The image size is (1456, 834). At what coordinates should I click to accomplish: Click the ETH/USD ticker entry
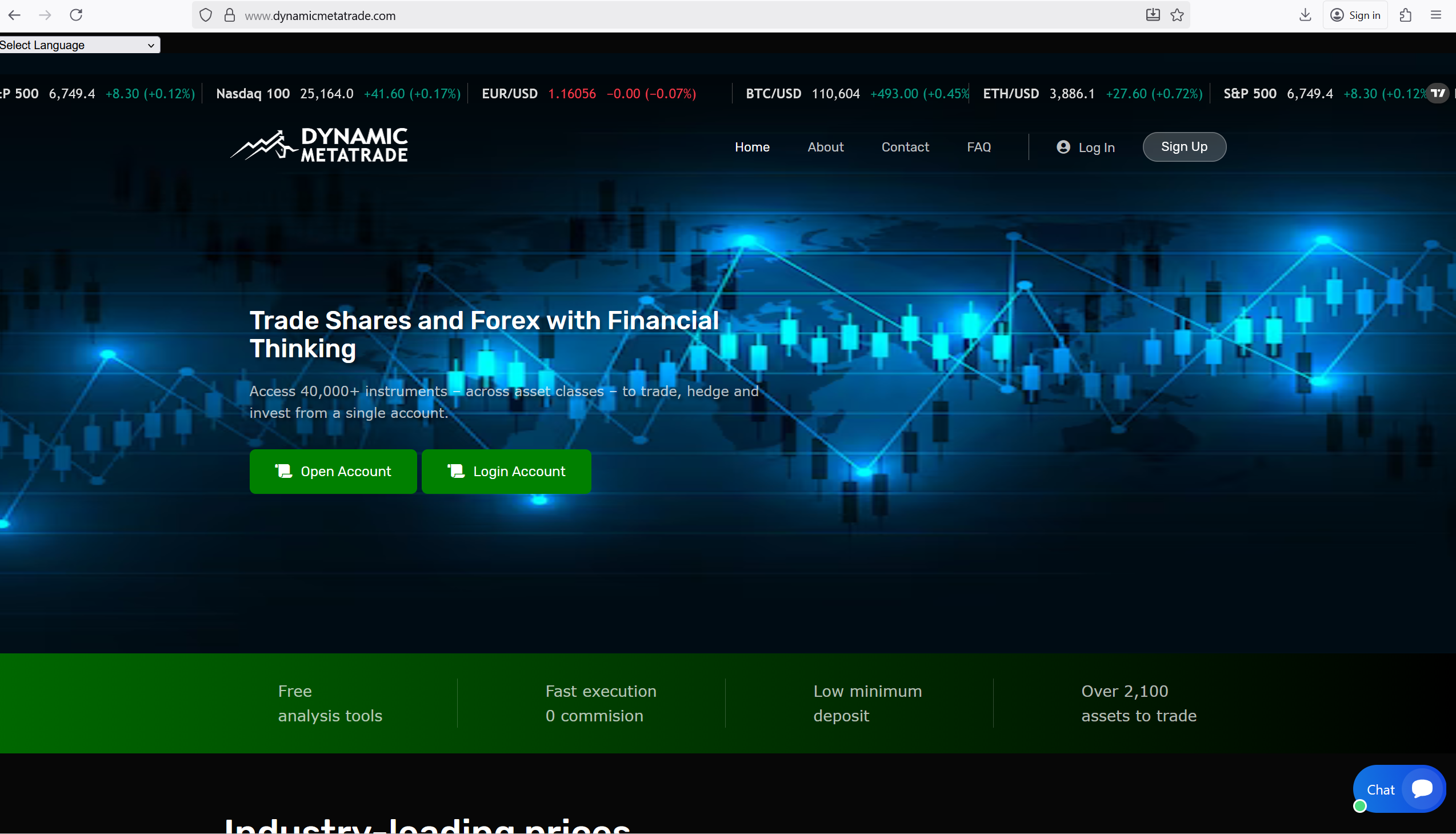(x=1093, y=93)
